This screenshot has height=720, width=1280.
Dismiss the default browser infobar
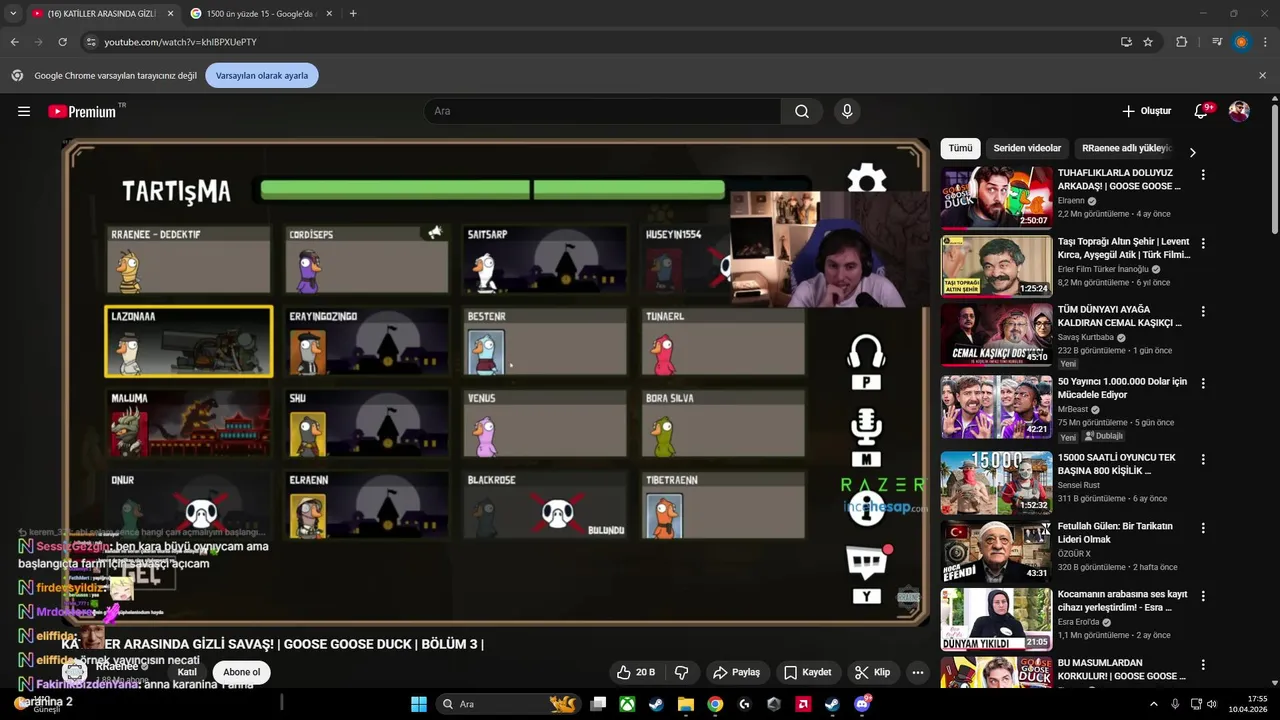click(x=1262, y=75)
